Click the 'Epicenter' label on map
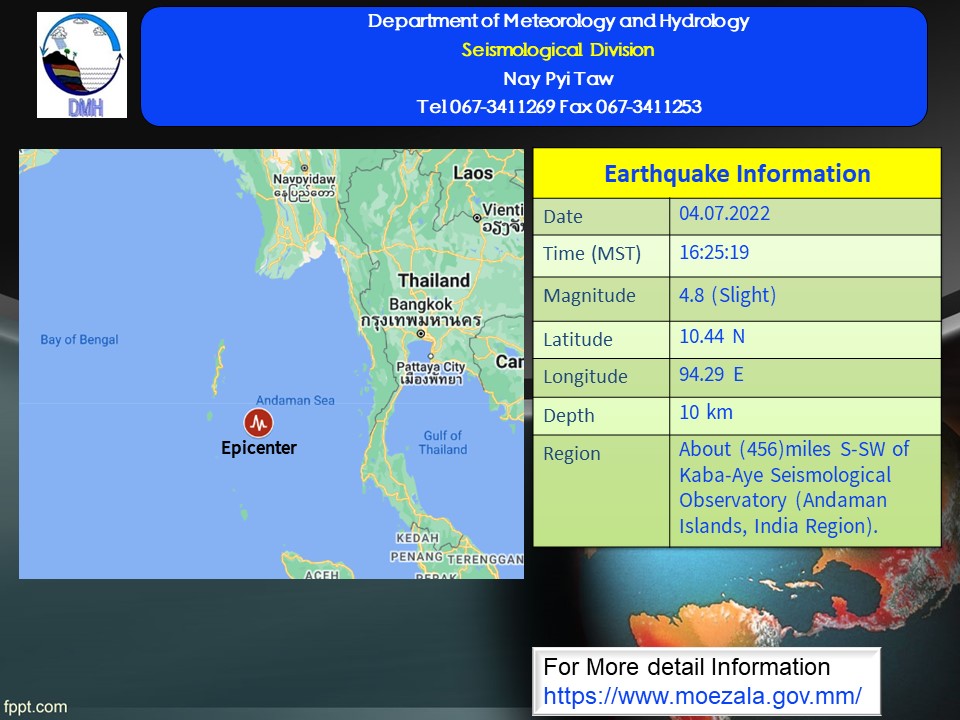960x720 pixels. 258,448
